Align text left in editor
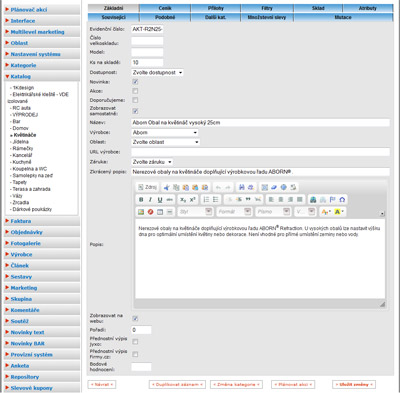Image resolution: width=400 pixels, height=393 pixels. click(x=271, y=200)
